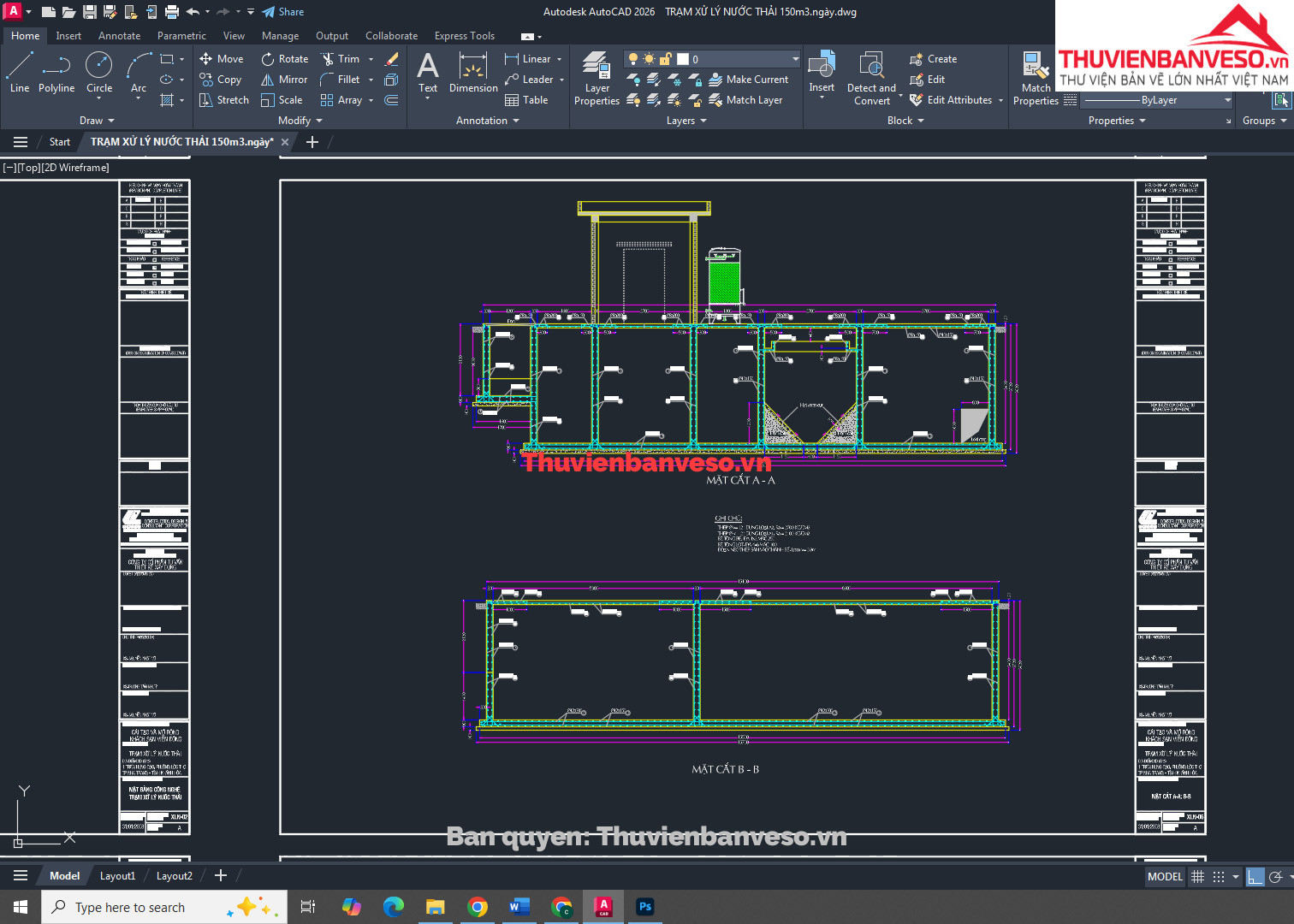1294x924 pixels.
Task: Switch to the Annotate ribbon tab
Action: pyautogui.click(x=119, y=36)
